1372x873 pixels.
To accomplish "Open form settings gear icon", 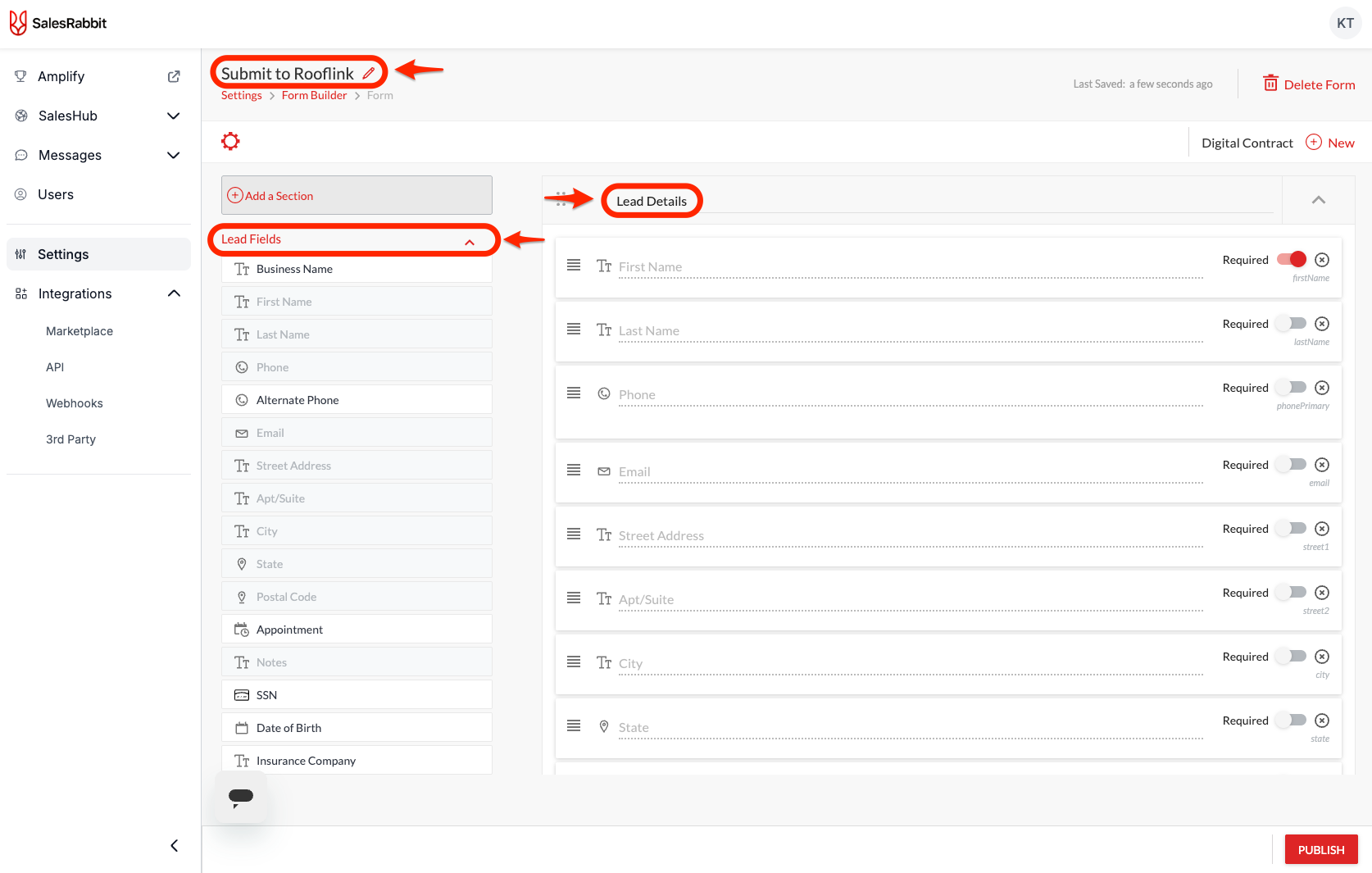I will (230, 142).
